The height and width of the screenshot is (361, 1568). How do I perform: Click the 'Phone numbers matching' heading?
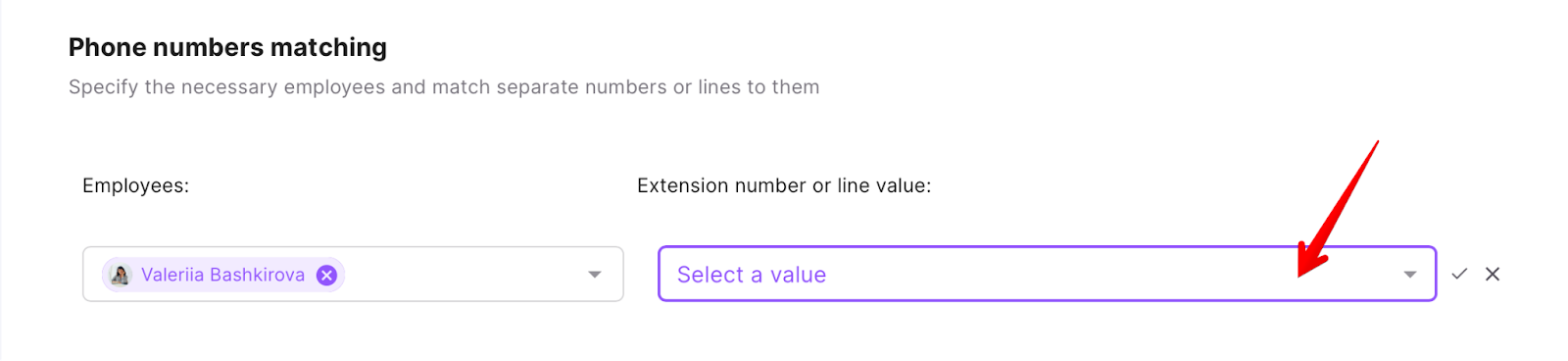coord(227,47)
